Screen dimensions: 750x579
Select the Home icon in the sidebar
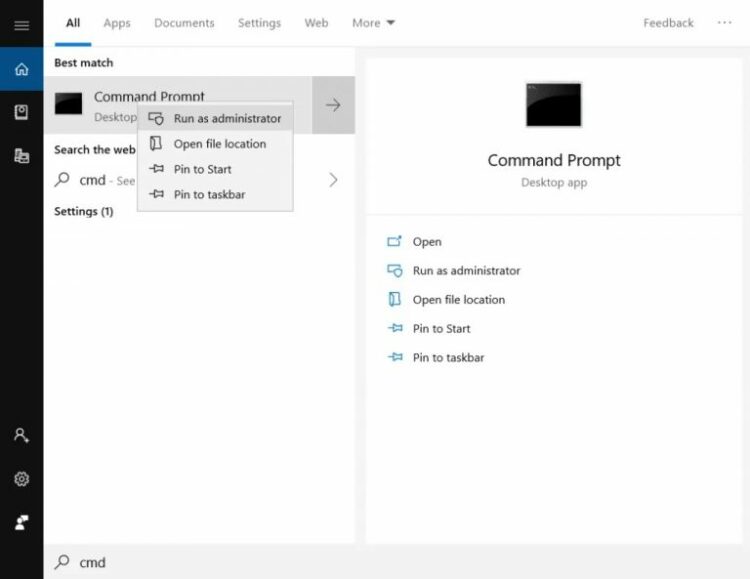pyautogui.click(x=22, y=69)
